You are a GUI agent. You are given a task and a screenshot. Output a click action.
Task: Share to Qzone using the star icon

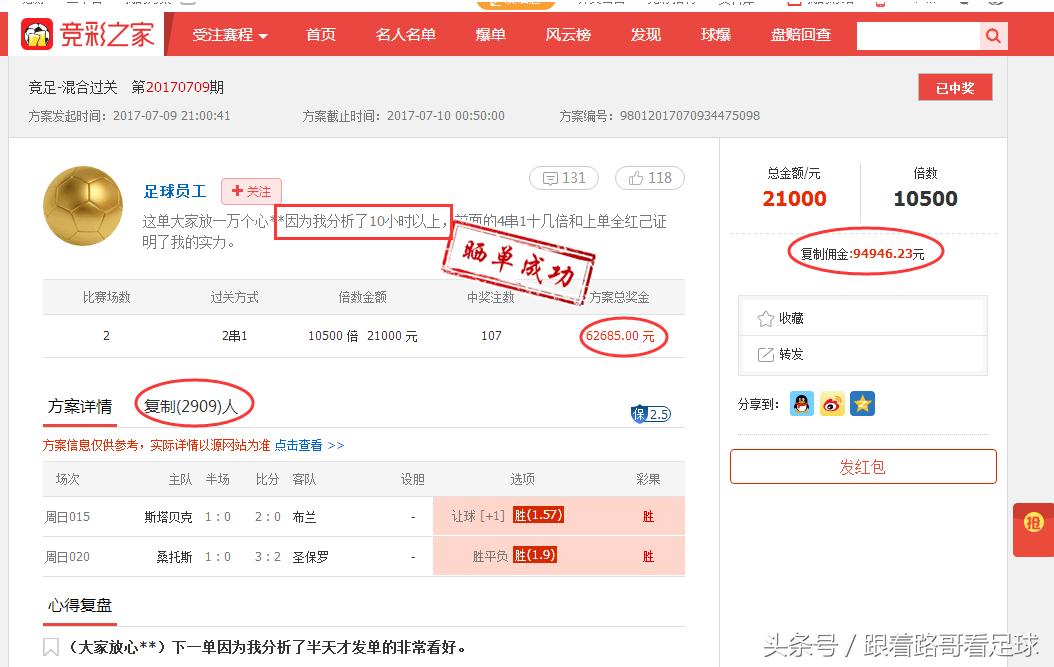[x=861, y=404]
